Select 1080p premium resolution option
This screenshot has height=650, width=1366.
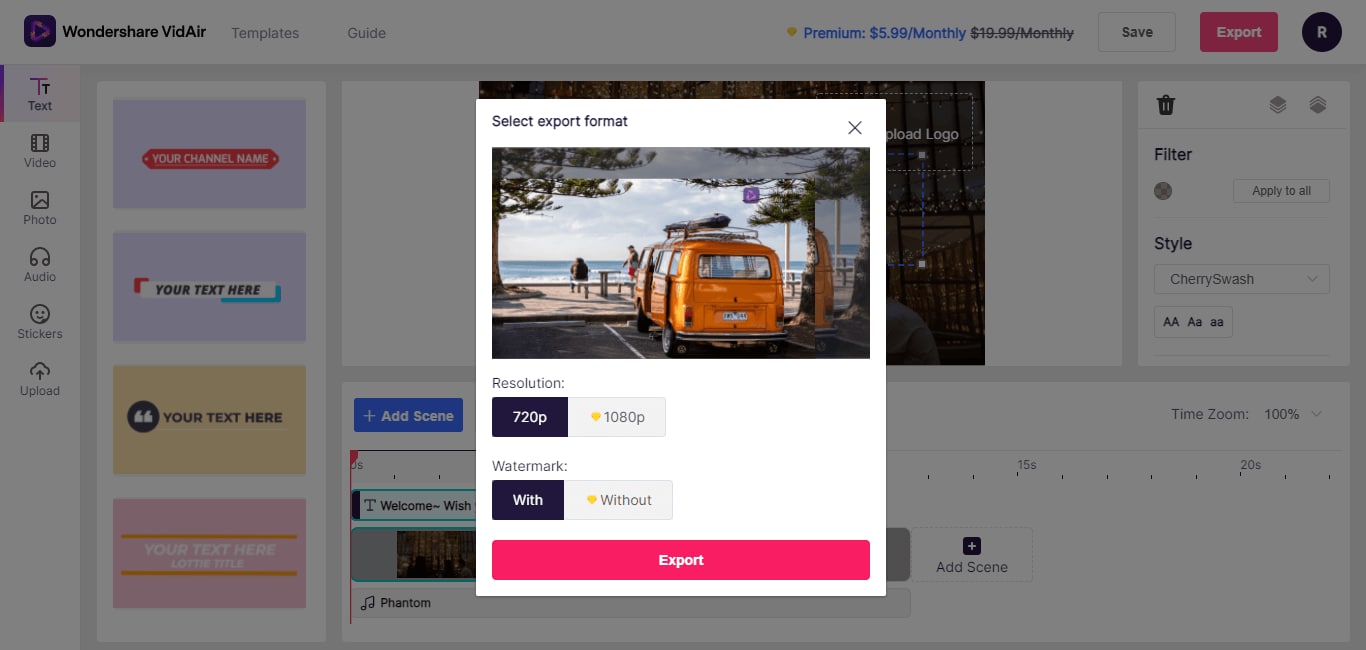point(617,417)
